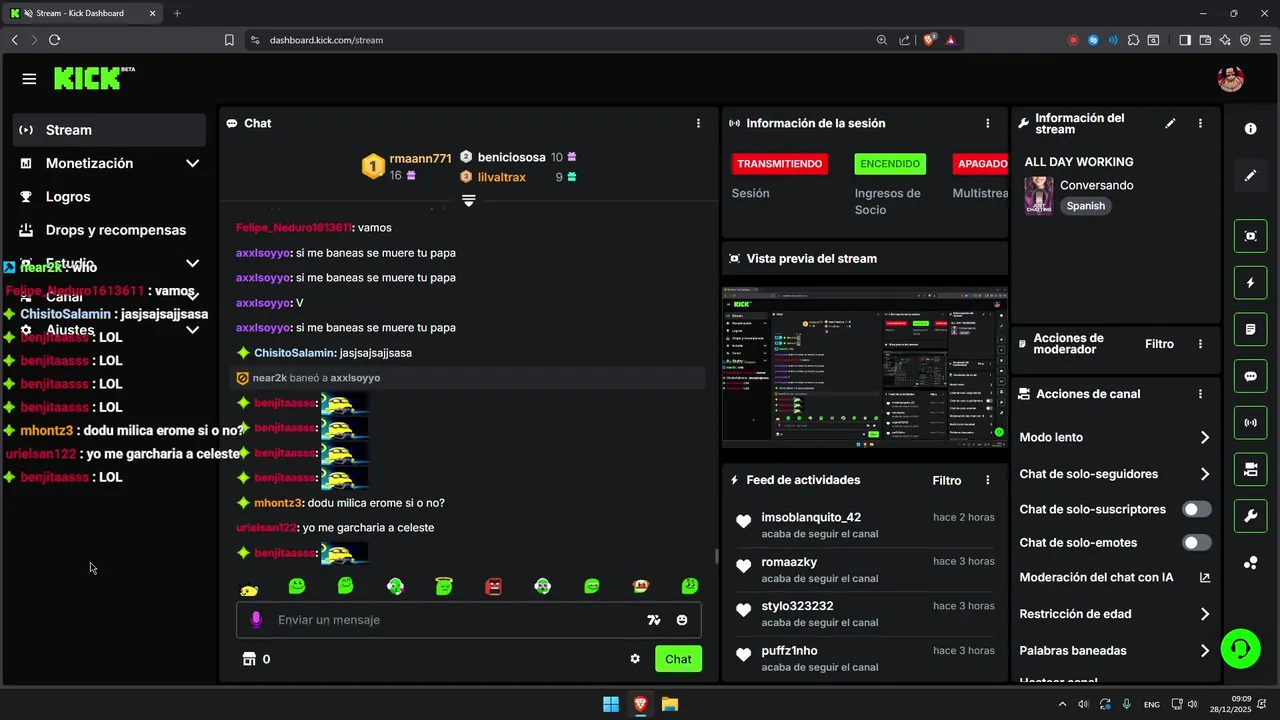
Task: Select Stream in left sidebar
Action: click(x=109, y=130)
